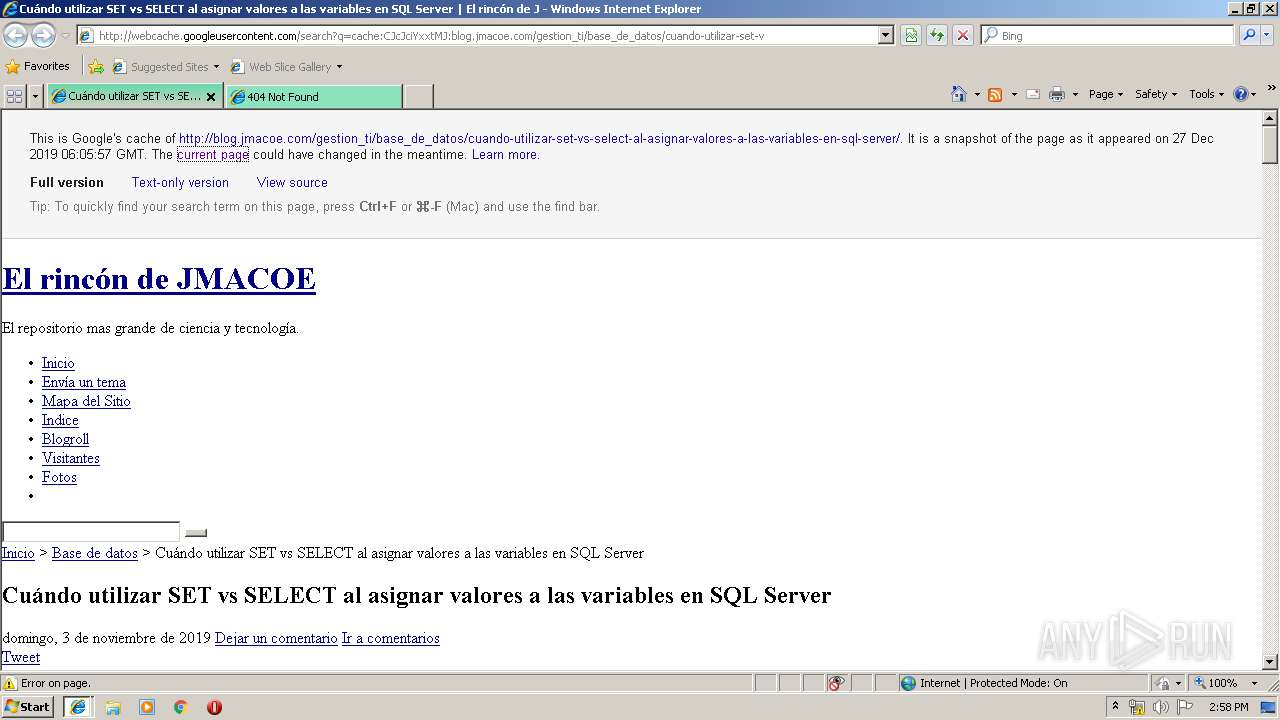Open Mapa del Sitio link
Image resolution: width=1280 pixels, height=720 pixels.
pyautogui.click(x=86, y=401)
